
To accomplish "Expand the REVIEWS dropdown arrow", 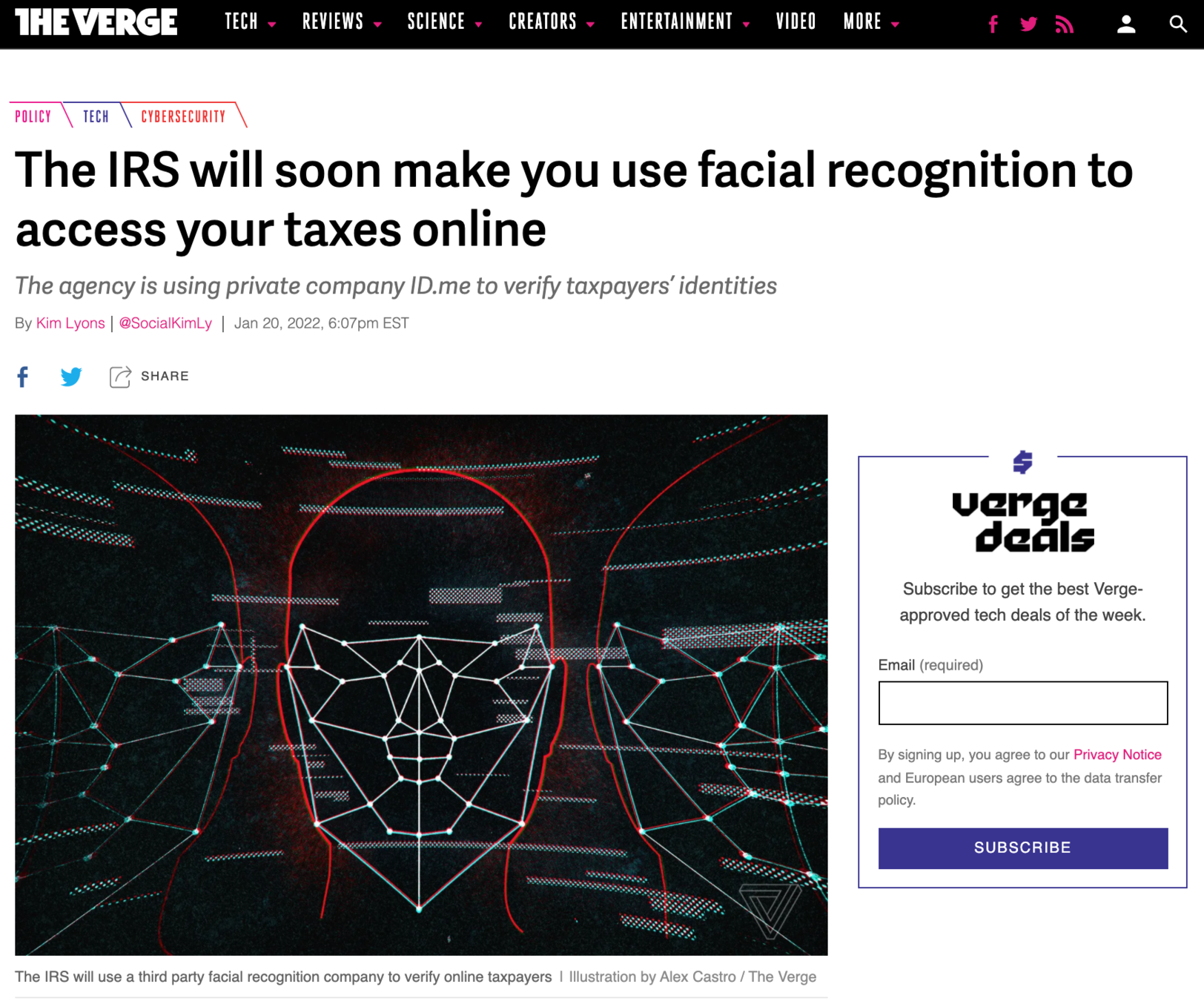I will point(378,25).
